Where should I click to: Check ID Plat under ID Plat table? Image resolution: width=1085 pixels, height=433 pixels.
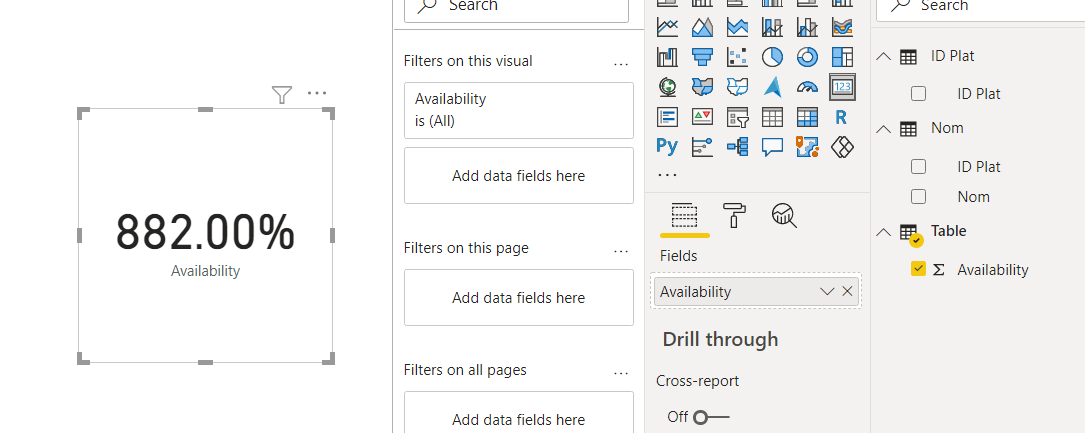(x=918, y=93)
